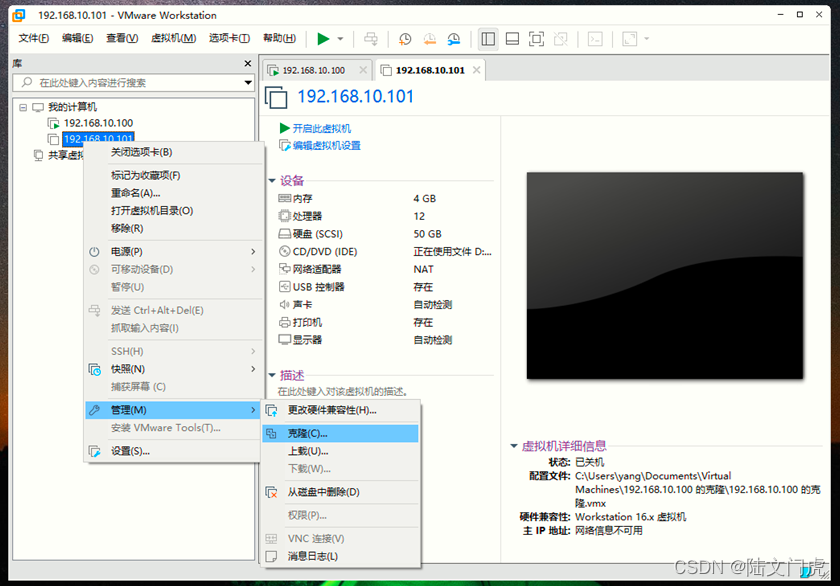Viewport: 840px width, 586px height.
Task: Select the CD/DVD (IDE) device row
Action: (x=385, y=252)
